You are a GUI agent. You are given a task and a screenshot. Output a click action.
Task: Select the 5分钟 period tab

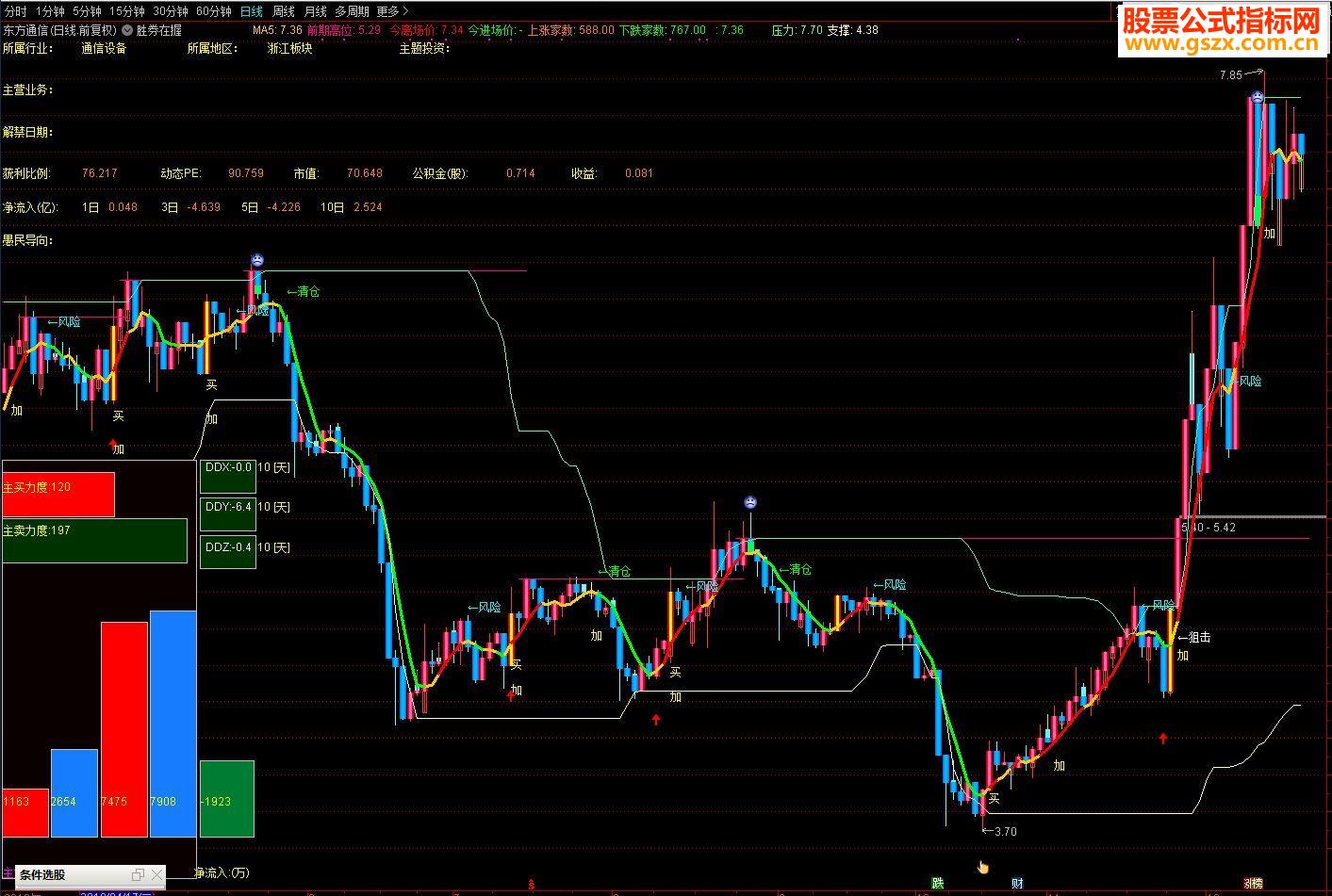87,11
